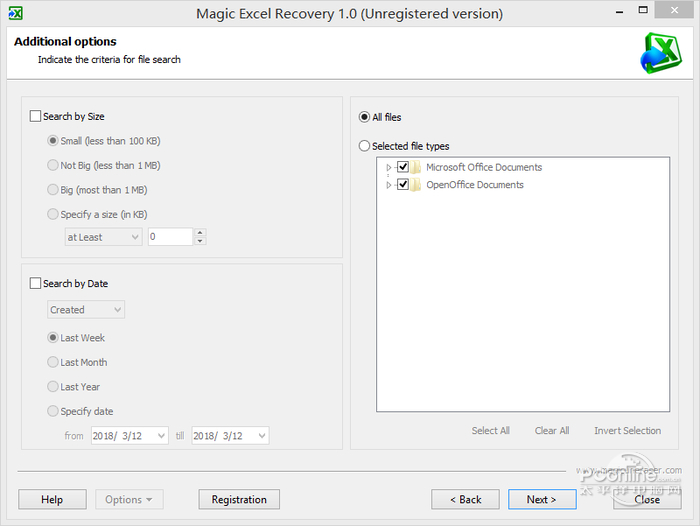The width and height of the screenshot is (700, 526).
Task: Select the Last Month radio button
Action: (53, 362)
